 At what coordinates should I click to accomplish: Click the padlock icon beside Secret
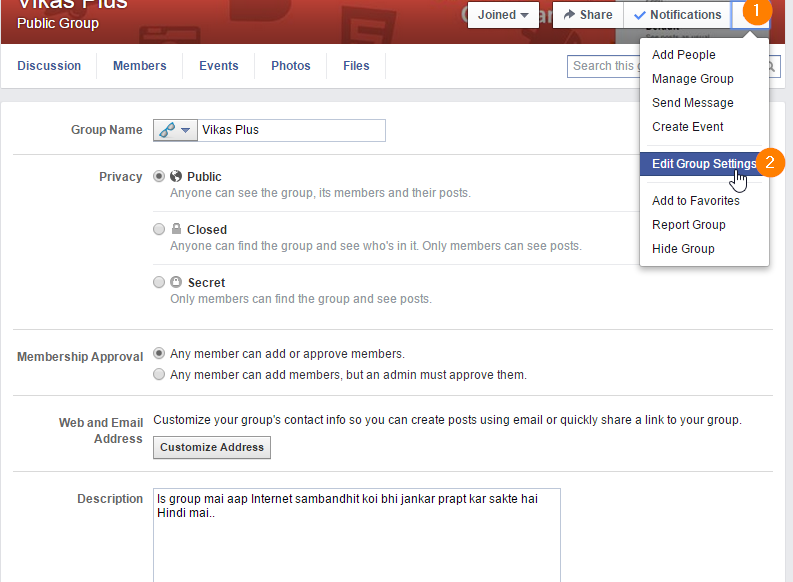(176, 282)
